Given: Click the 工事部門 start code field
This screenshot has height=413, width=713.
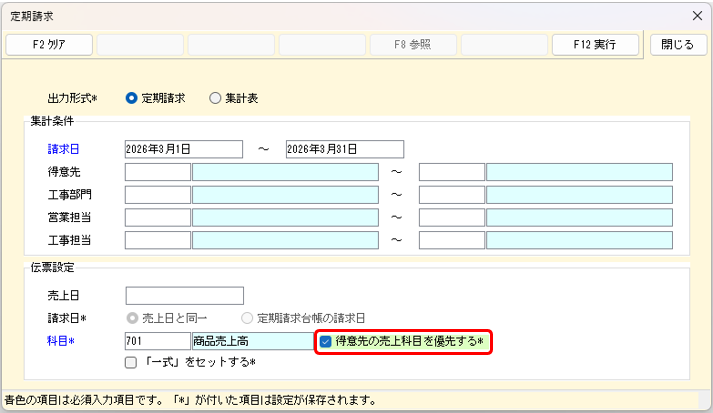Looking at the screenshot, I should 158,195.
